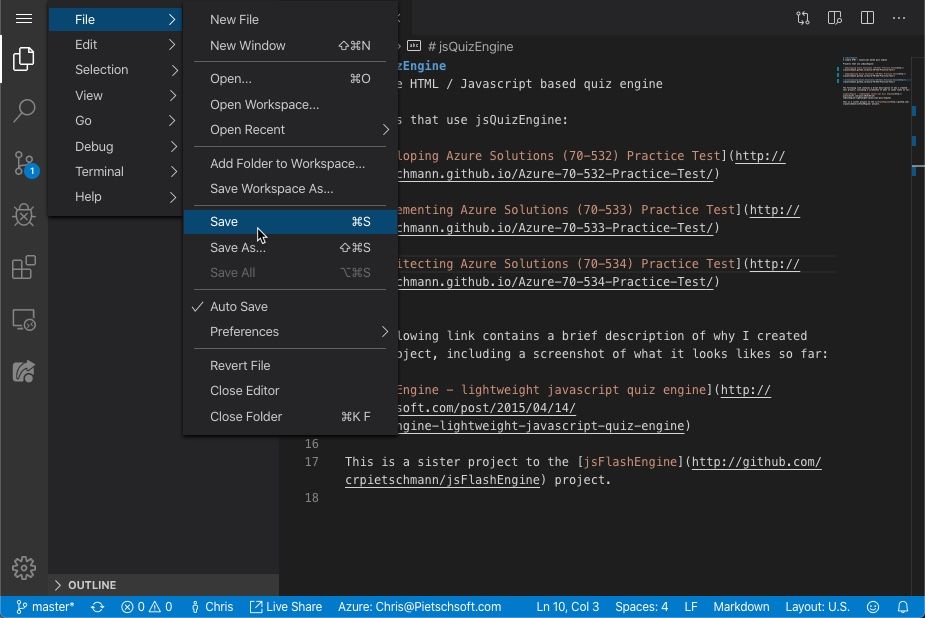This screenshot has width=925, height=618.
Task: Expand the Preferences submenu
Action: tap(290, 332)
